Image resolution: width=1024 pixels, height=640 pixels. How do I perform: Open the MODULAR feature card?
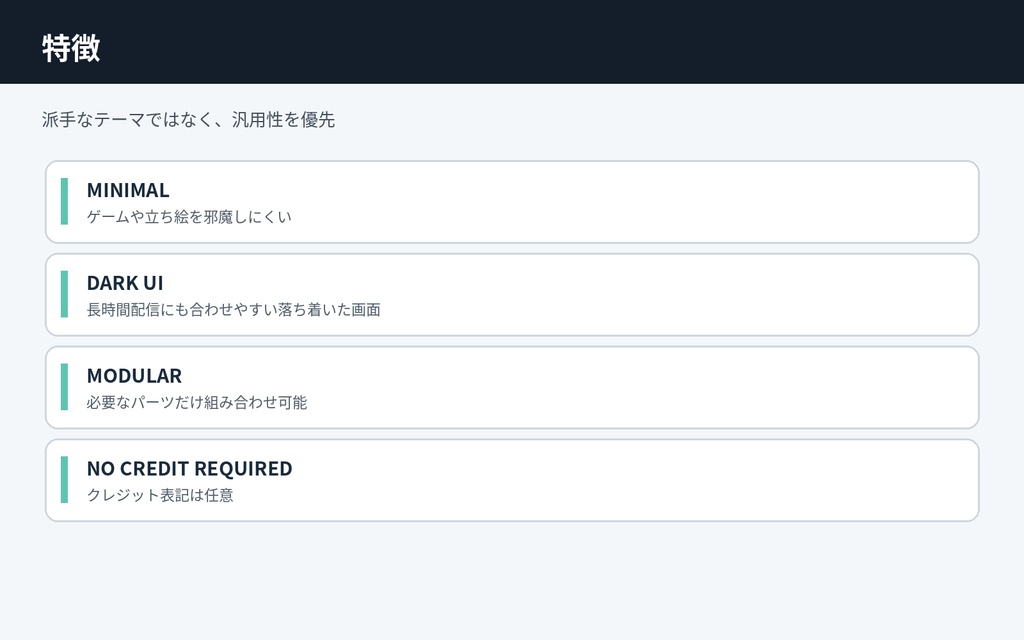512,387
